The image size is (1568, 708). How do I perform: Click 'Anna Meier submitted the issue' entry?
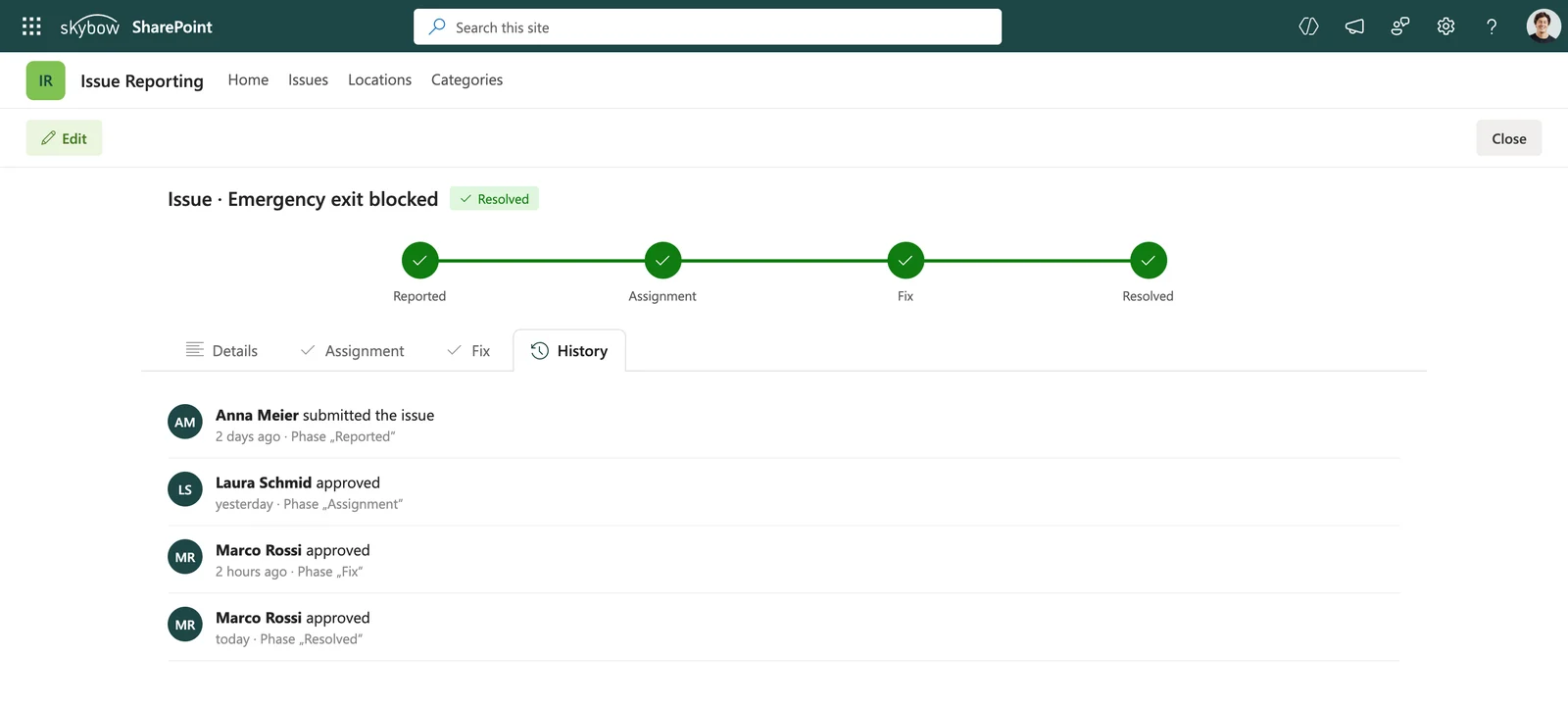click(x=324, y=416)
